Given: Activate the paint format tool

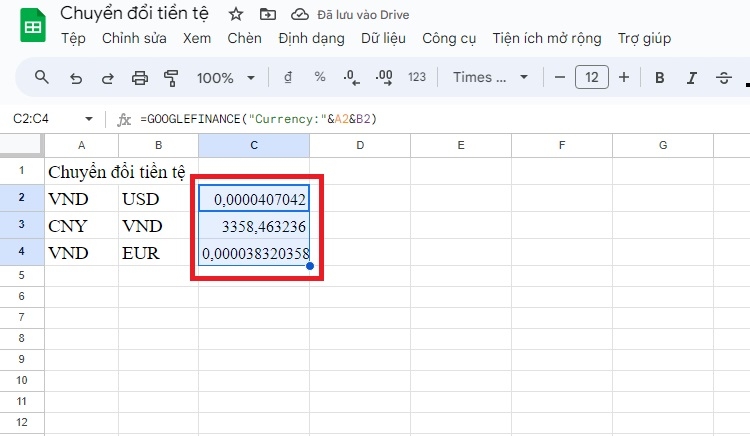Looking at the screenshot, I should click(x=171, y=77).
